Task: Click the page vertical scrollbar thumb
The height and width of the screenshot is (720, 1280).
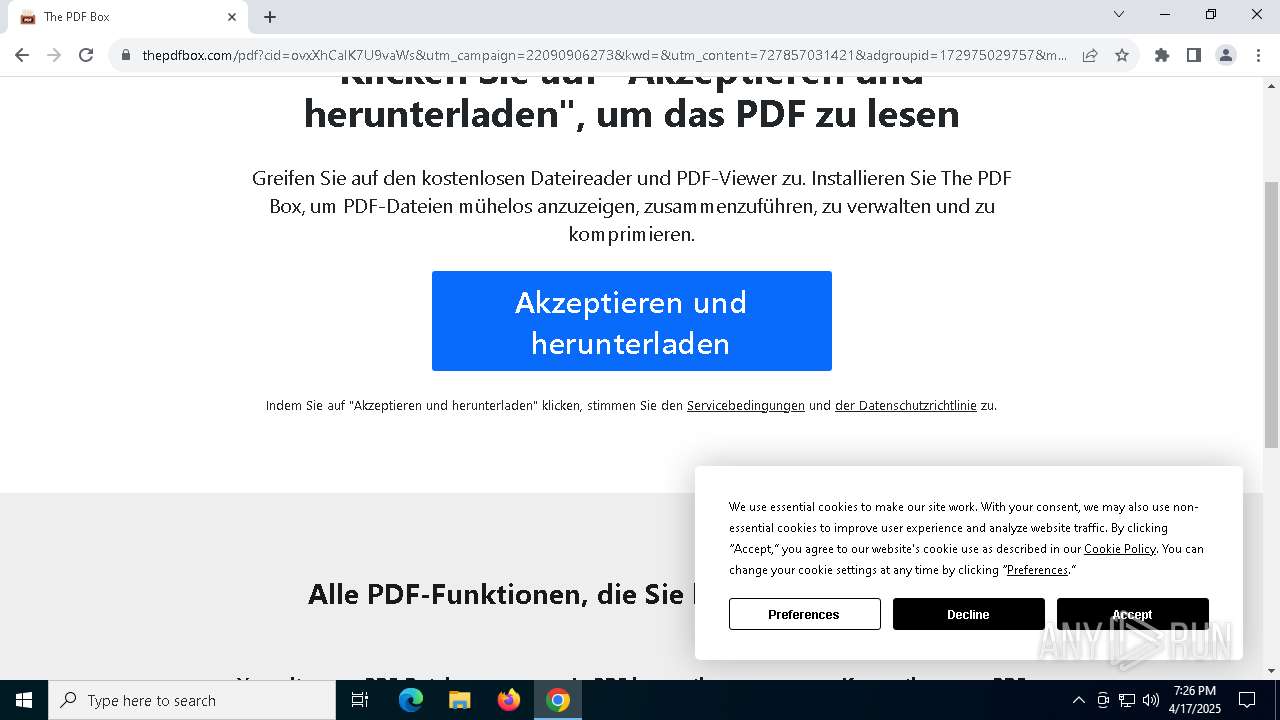Action: click(1271, 314)
